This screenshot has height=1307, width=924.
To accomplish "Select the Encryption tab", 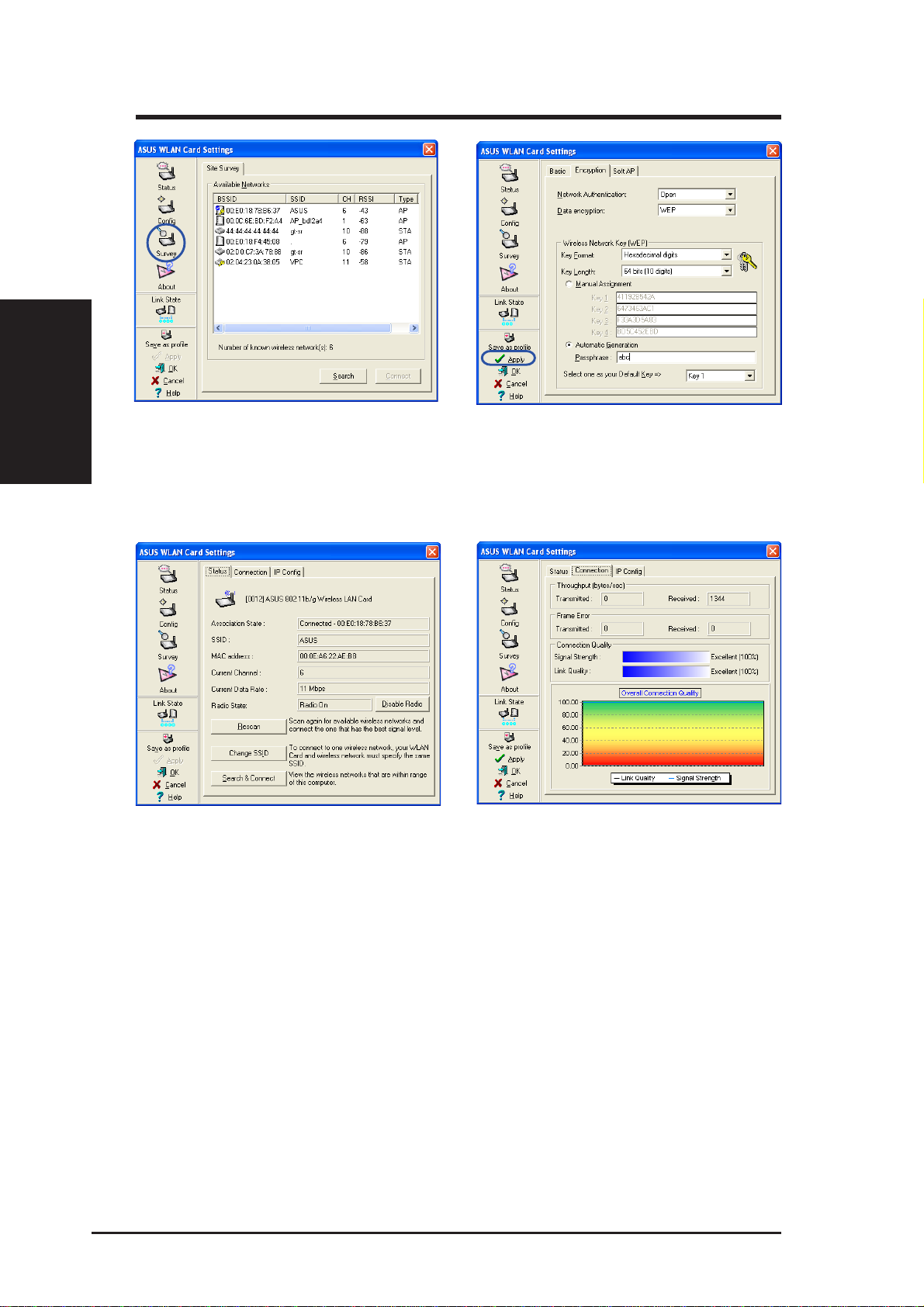I will click(x=590, y=170).
